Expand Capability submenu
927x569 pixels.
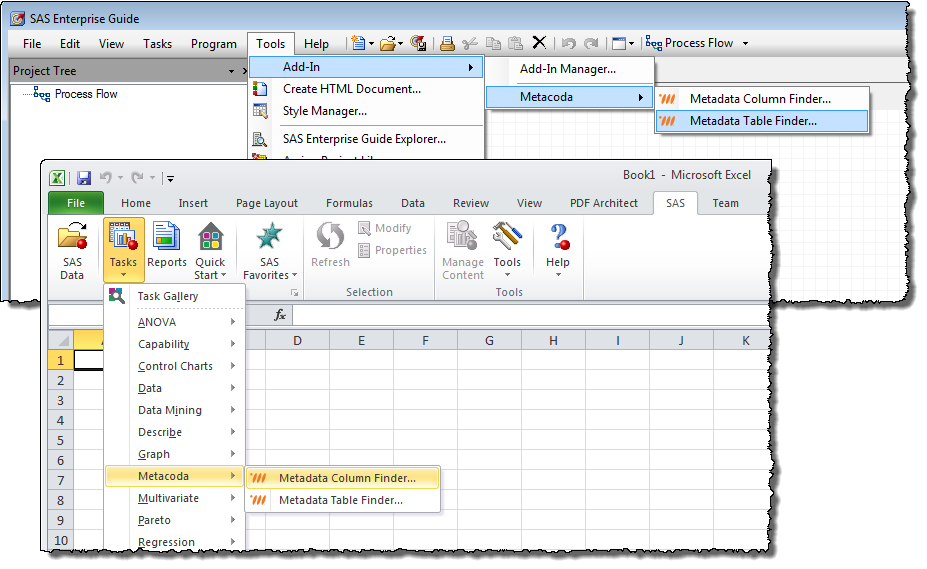tap(175, 344)
